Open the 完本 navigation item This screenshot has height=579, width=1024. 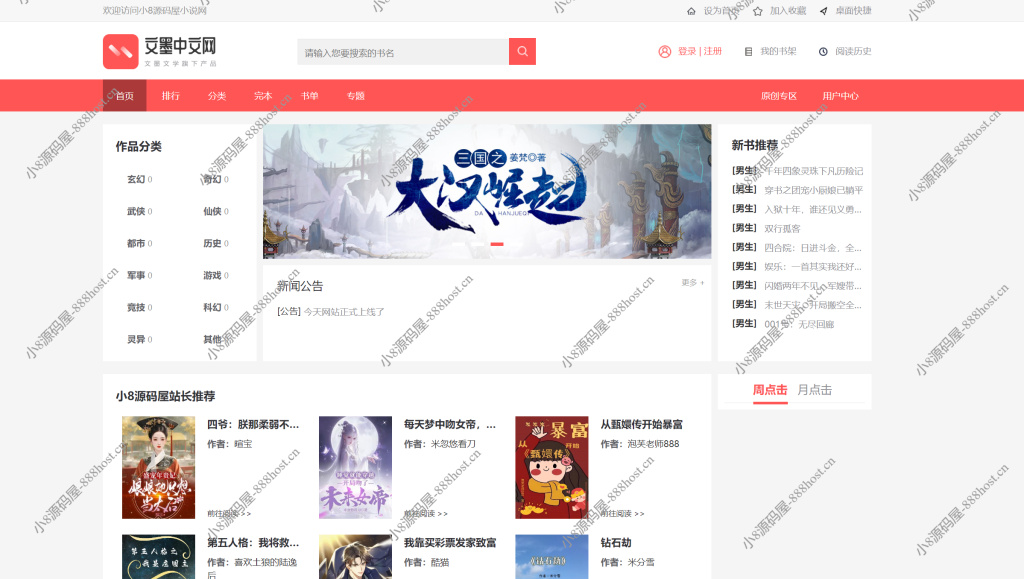[x=263, y=96]
